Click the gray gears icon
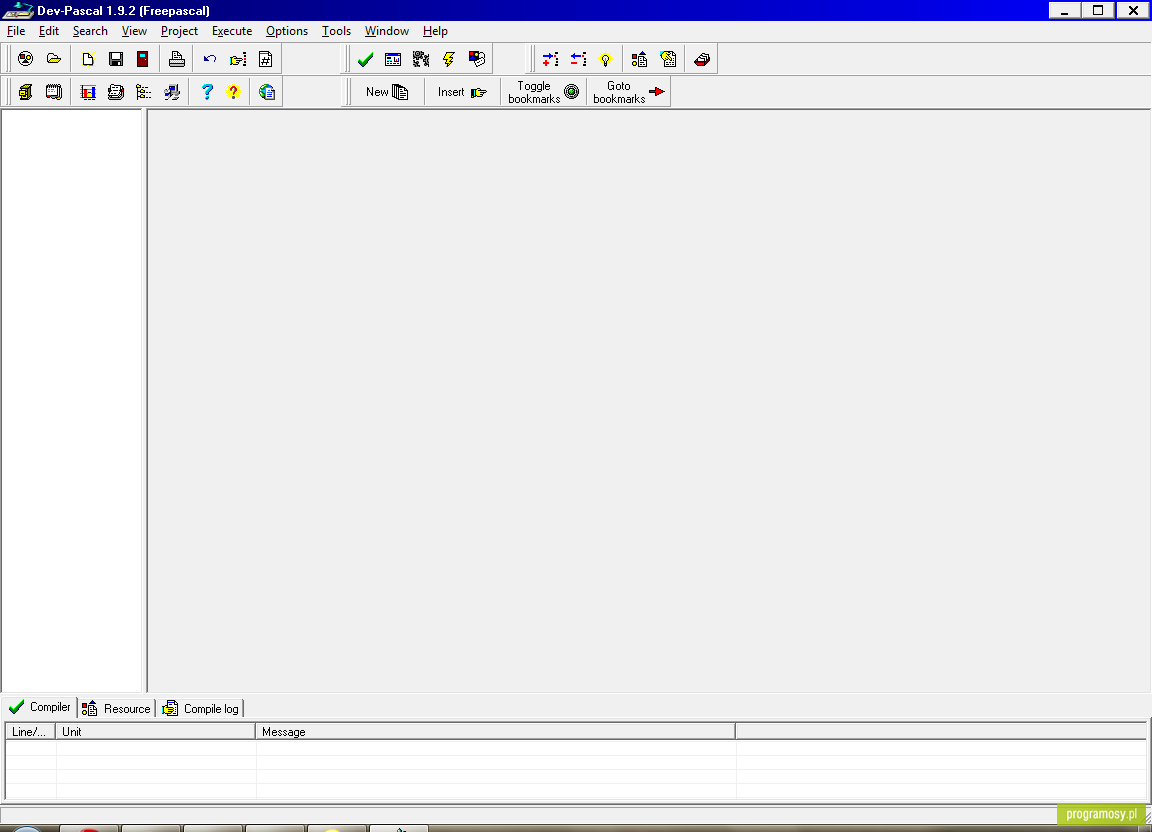The height and width of the screenshot is (832, 1152). coord(421,59)
